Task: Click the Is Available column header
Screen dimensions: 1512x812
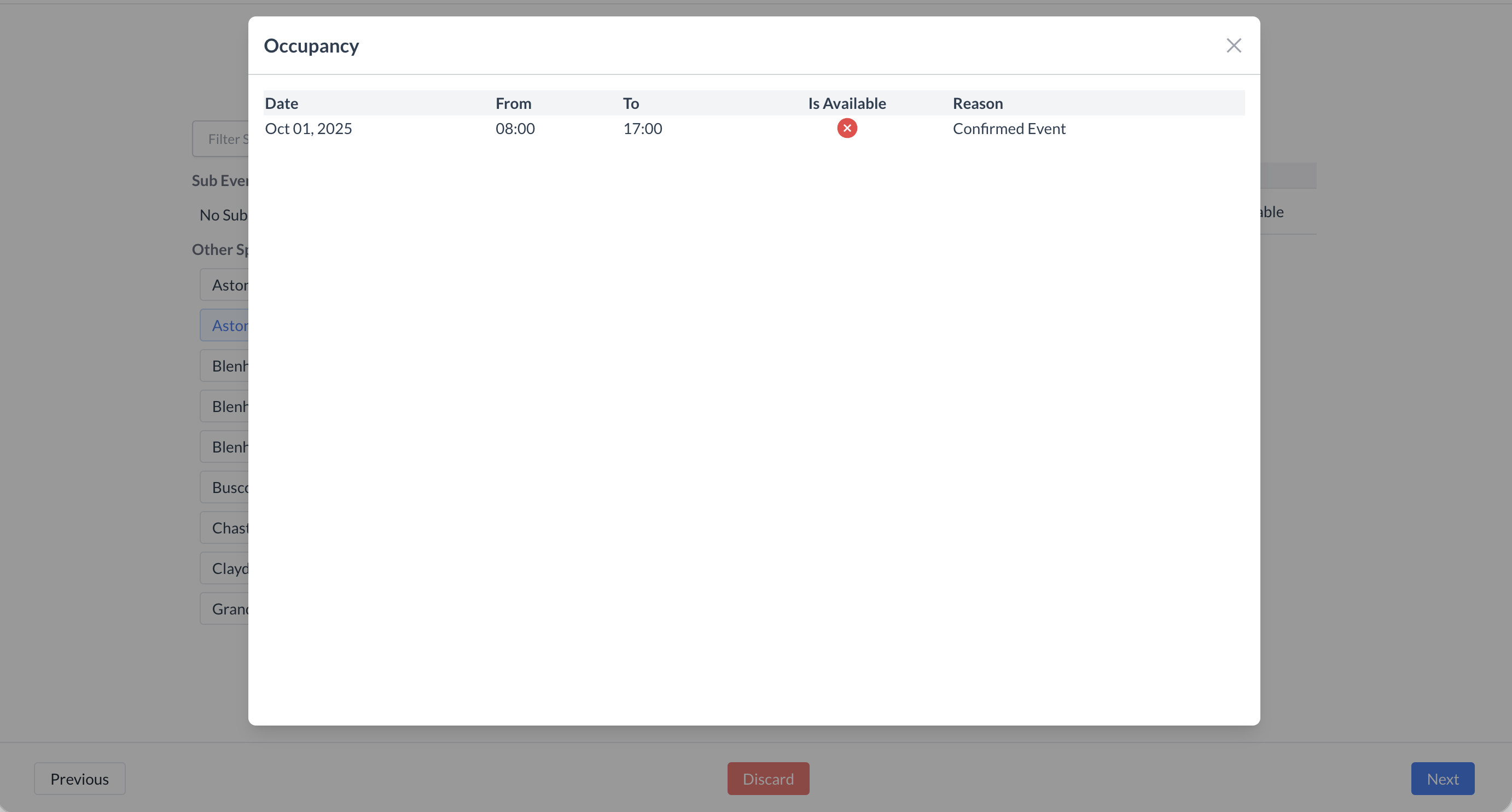Action: (x=846, y=103)
